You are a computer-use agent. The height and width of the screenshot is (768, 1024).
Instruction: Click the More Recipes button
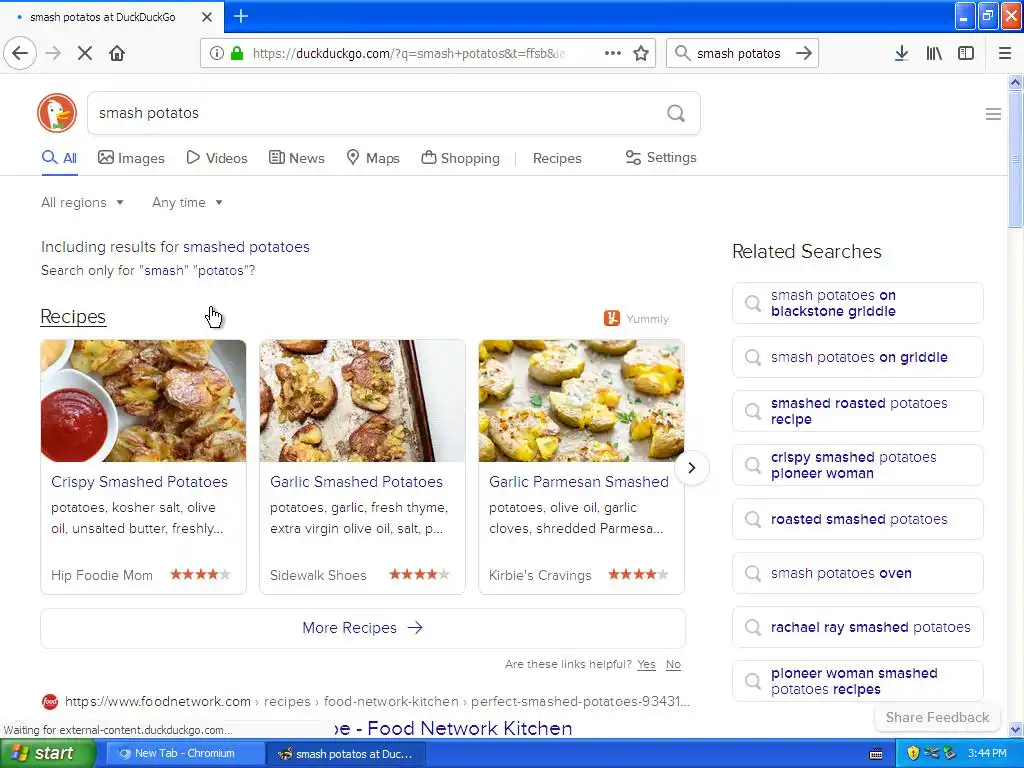363,628
